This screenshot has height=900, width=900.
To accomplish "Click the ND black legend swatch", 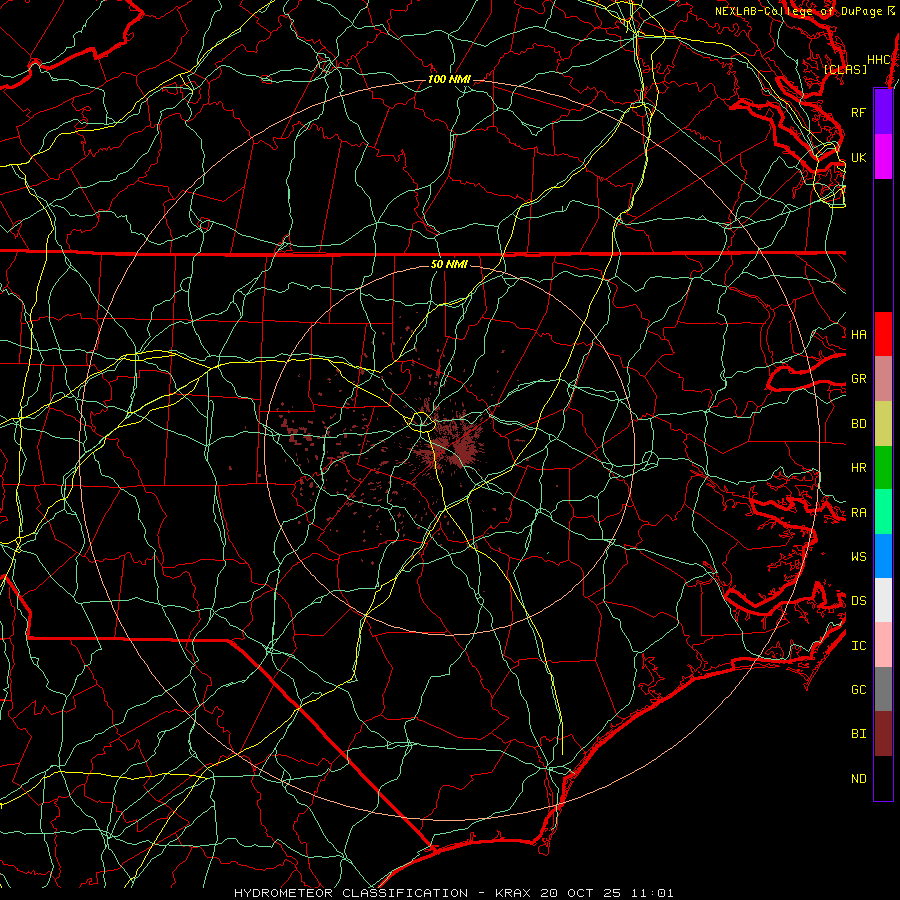I will click(x=883, y=778).
